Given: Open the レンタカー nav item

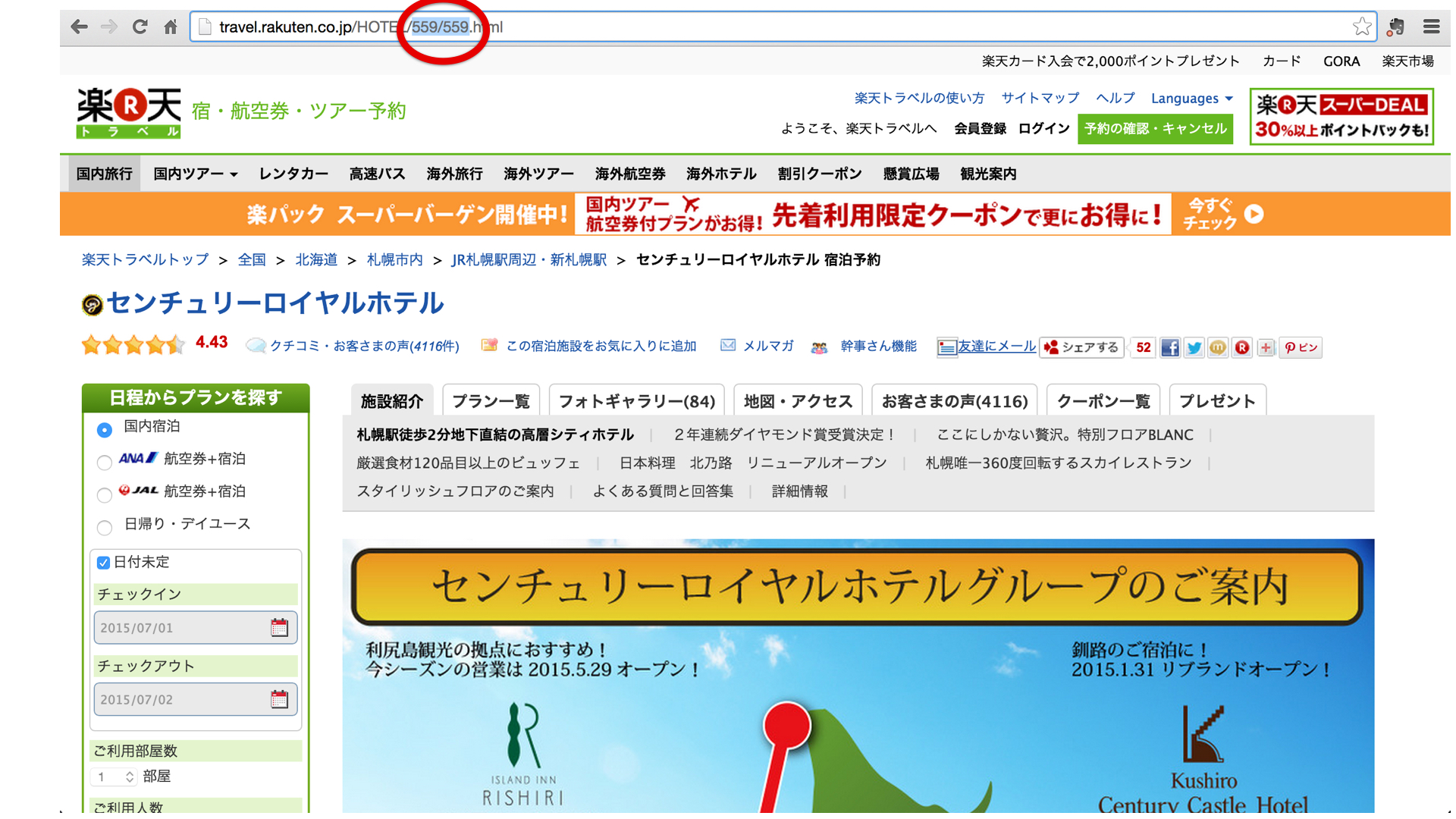Looking at the screenshot, I should (293, 174).
